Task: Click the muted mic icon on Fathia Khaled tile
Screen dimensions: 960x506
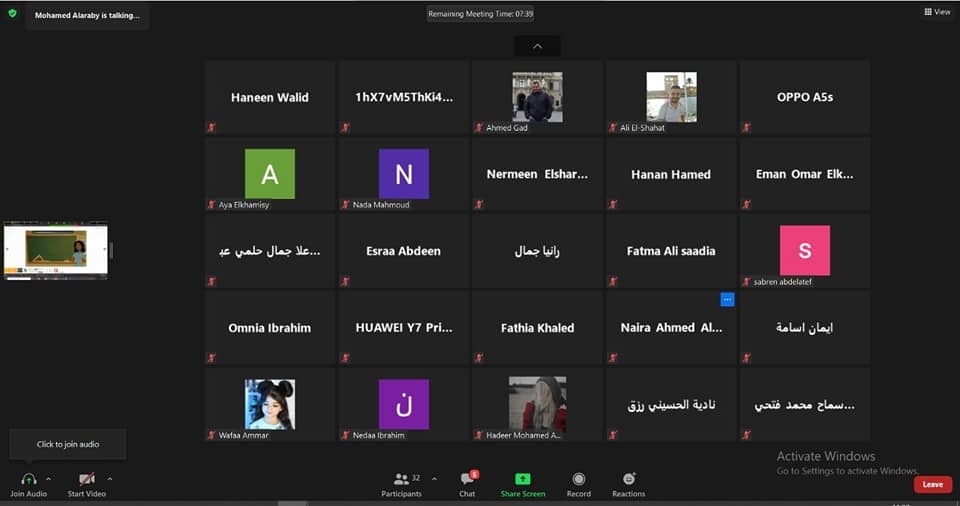Action: 479,358
